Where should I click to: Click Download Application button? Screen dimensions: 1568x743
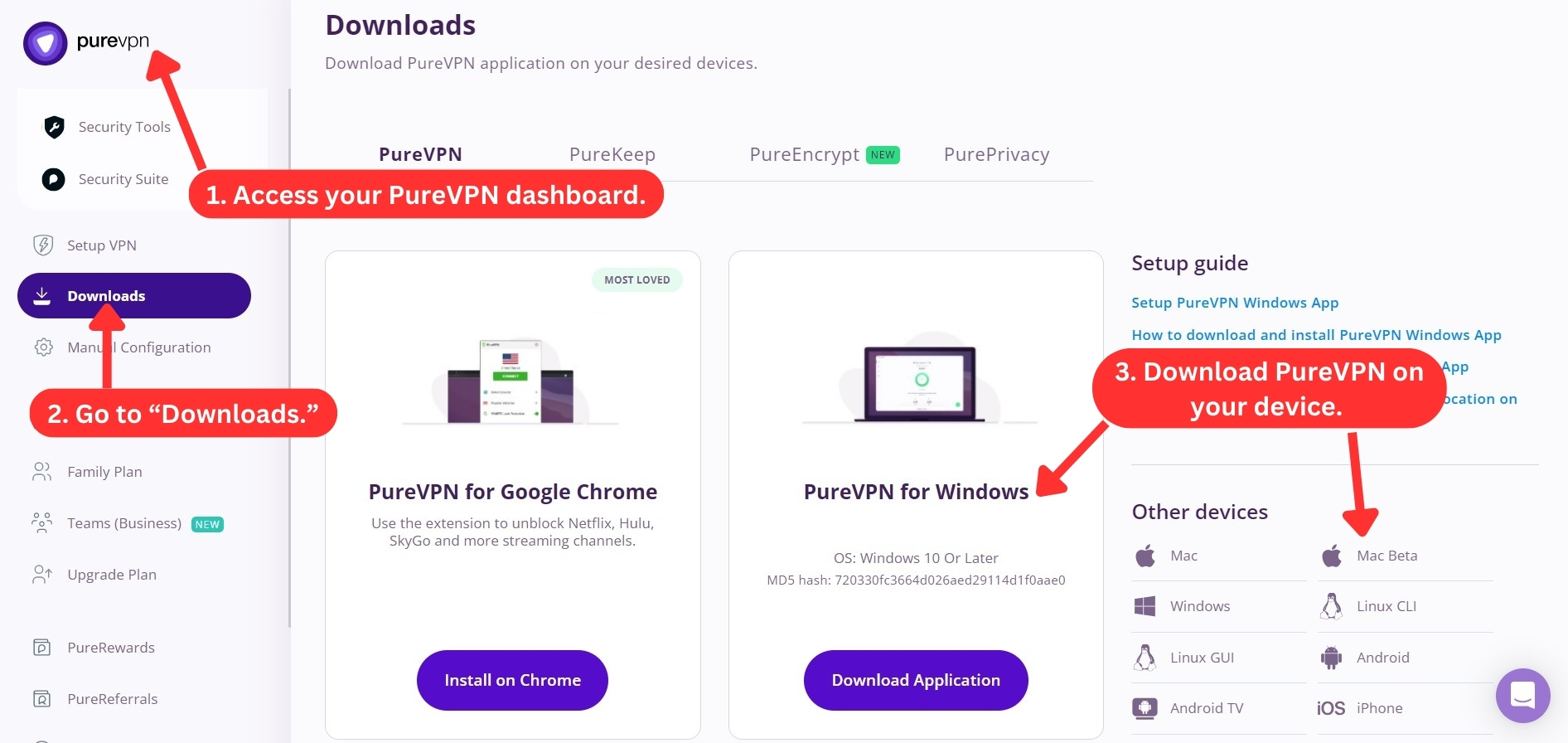(x=916, y=680)
